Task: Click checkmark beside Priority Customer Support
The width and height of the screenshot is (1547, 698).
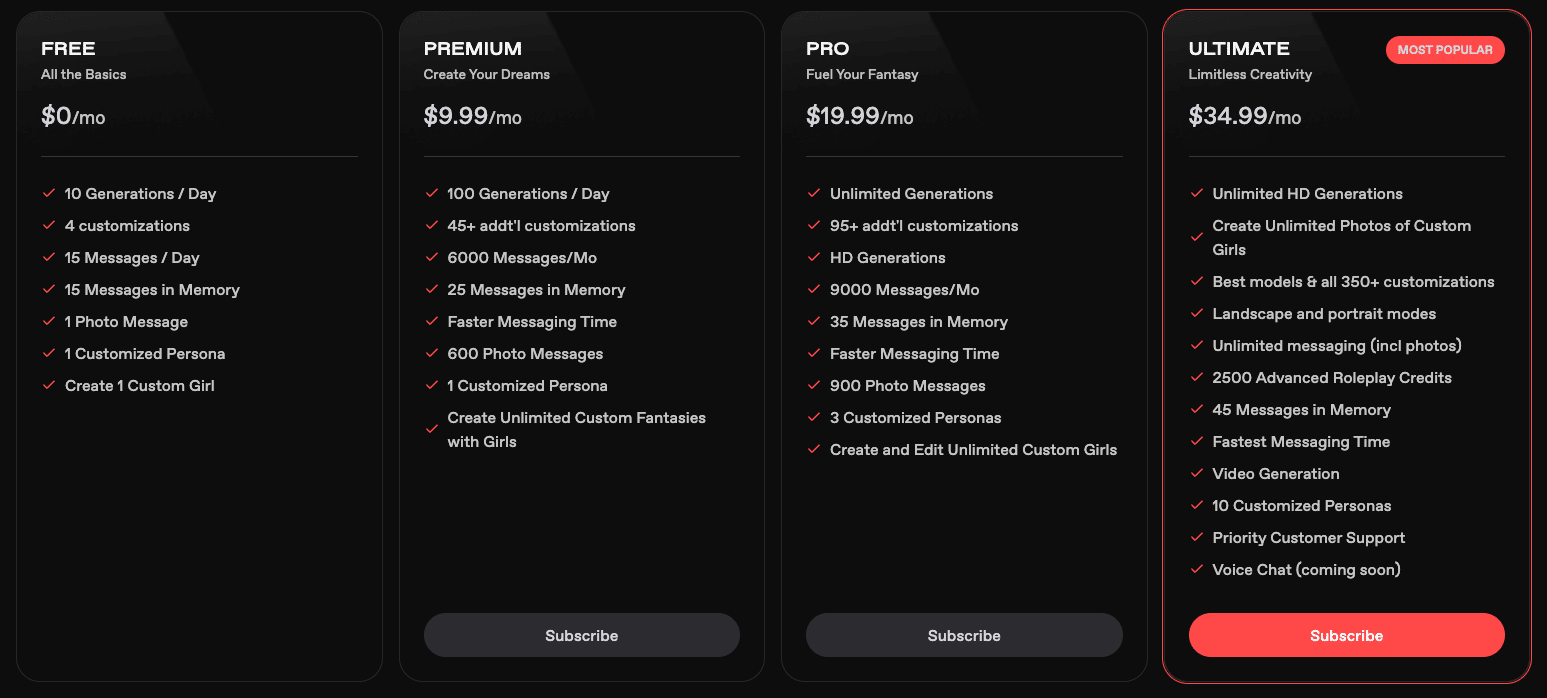Action: 1196,537
